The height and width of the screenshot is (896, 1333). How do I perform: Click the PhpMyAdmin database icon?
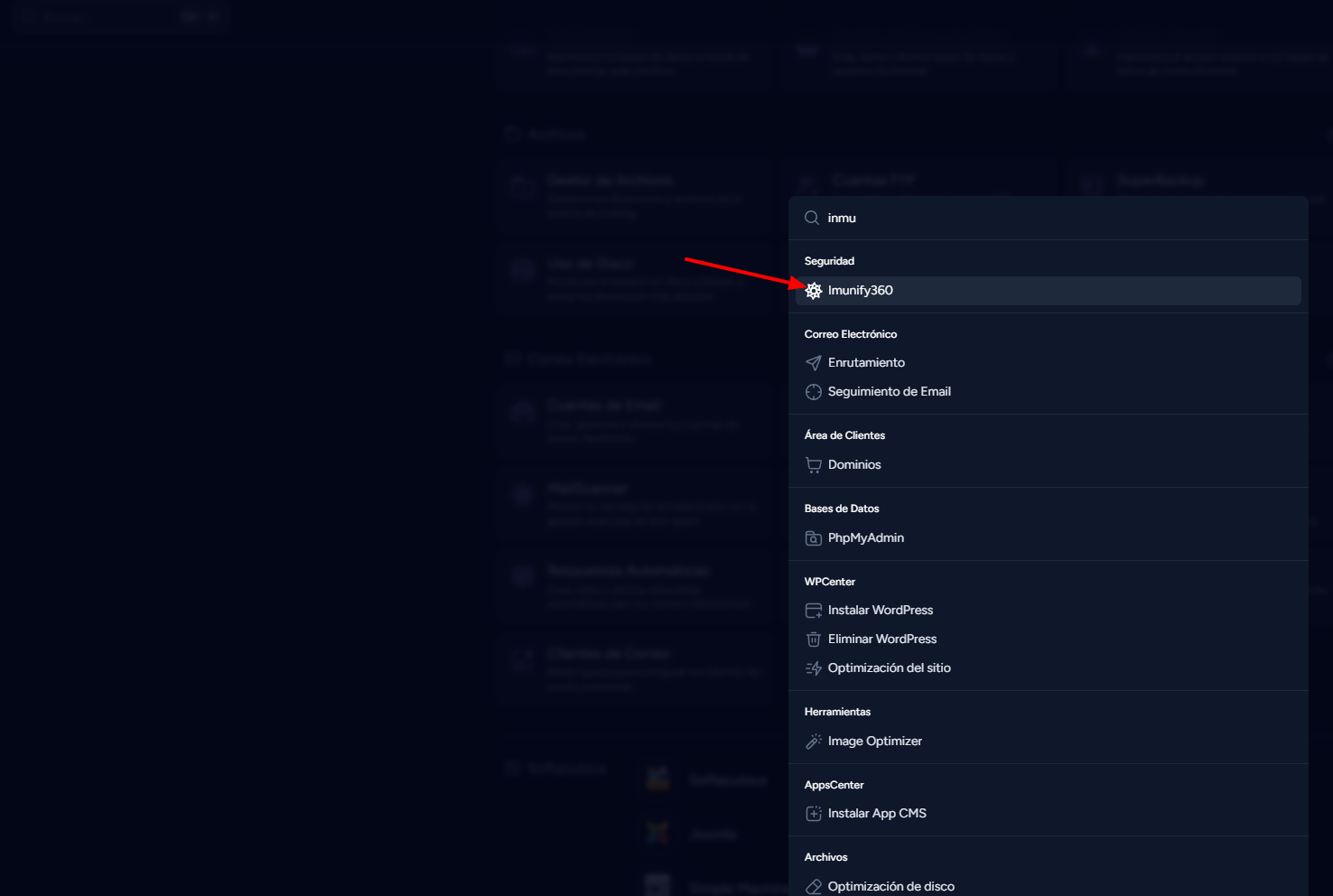pos(814,538)
